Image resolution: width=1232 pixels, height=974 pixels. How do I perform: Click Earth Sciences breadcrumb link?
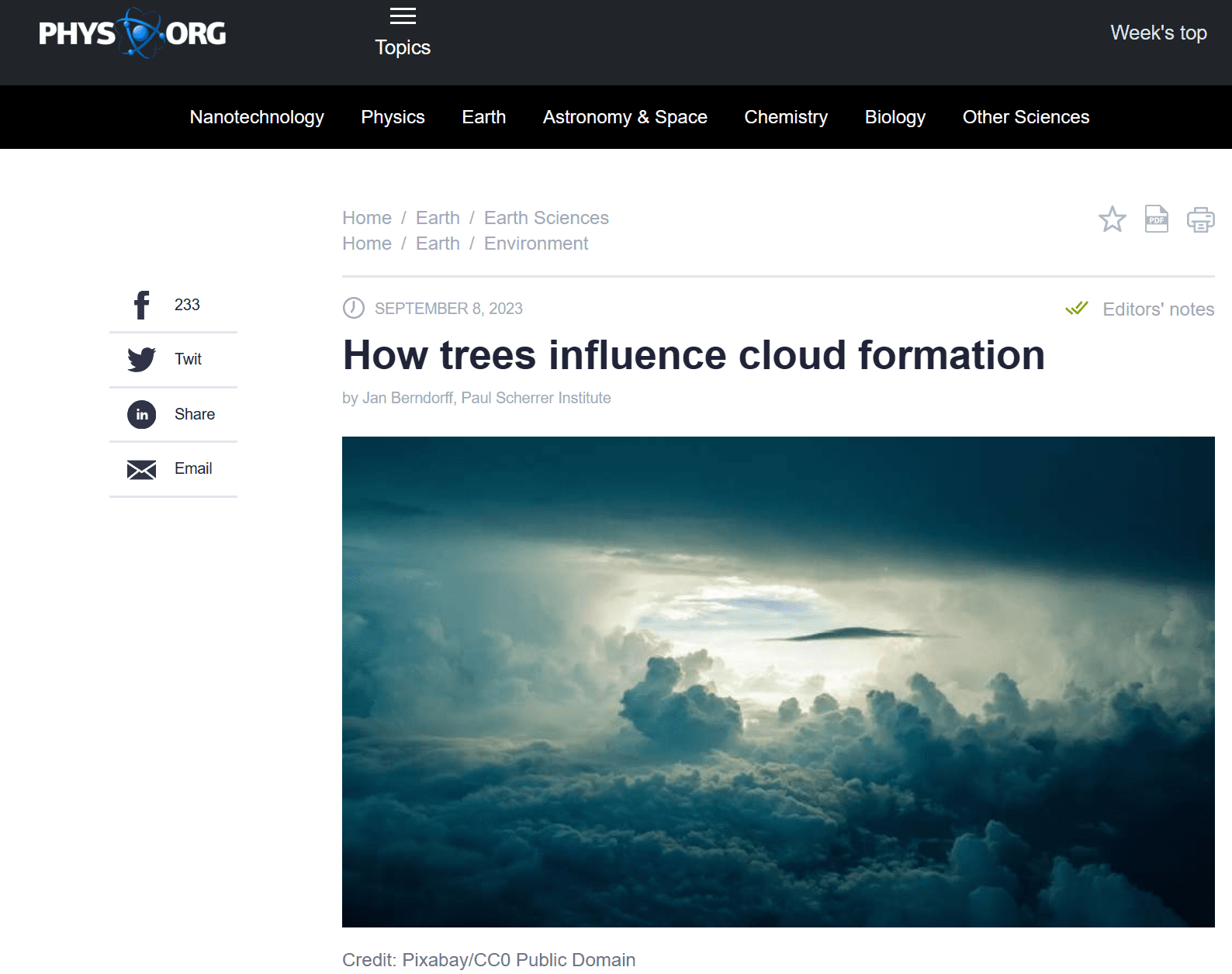click(x=546, y=218)
